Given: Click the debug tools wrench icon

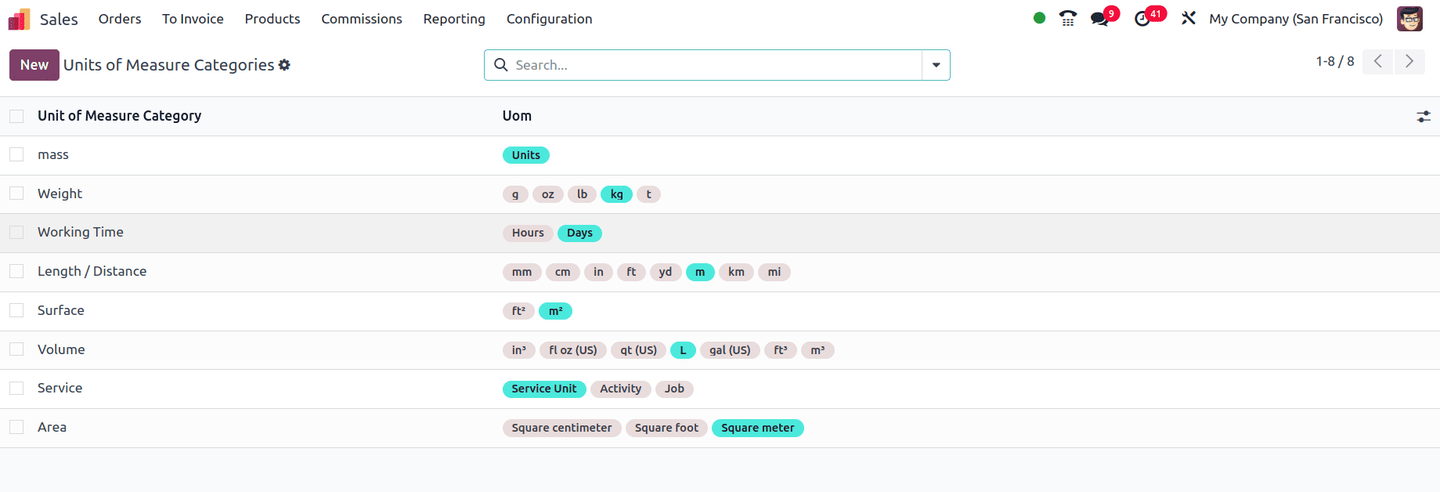Looking at the screenshot, I should point(1188,19).
